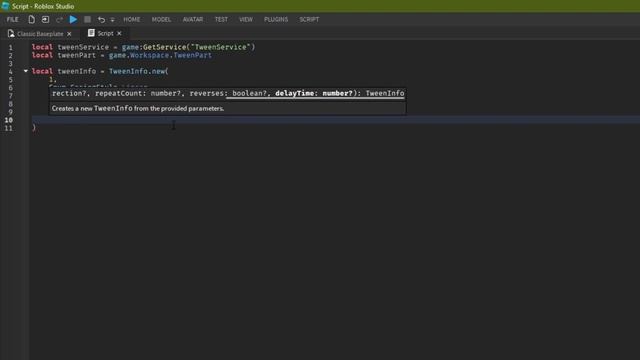The width and height of the screenshot is (640, 360).
Task: Select the Script document tab
Action: tap(105, 33)
